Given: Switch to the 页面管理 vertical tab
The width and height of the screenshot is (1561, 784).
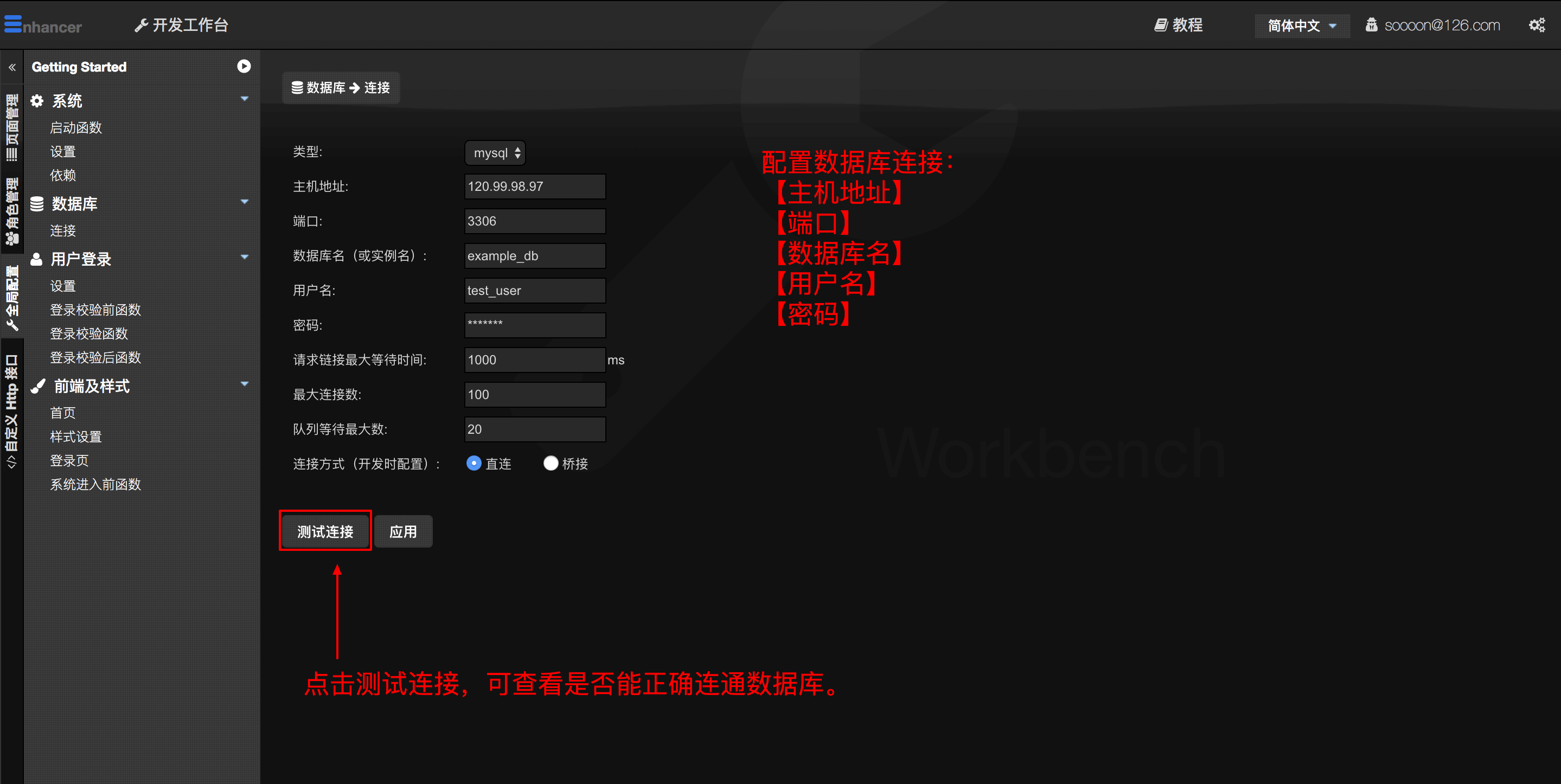Looking at the screenshot, I should coord(11,127).
